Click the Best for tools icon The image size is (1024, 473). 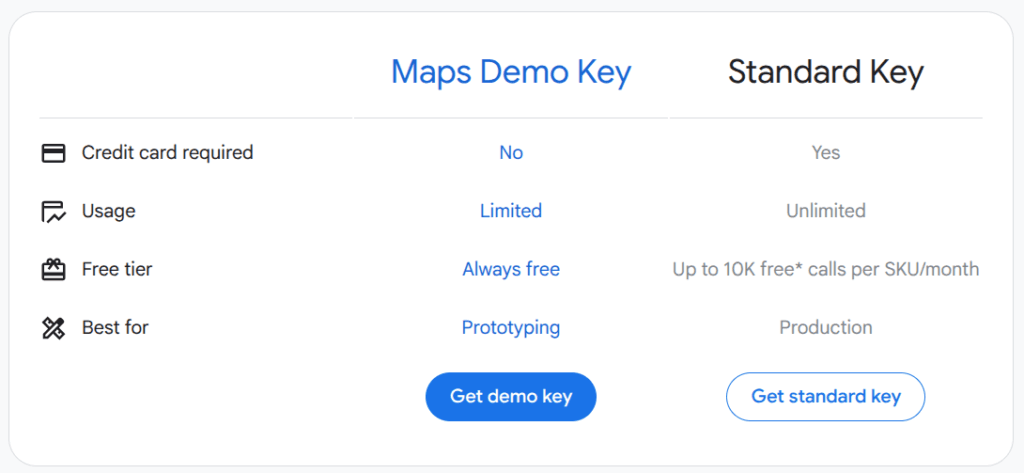[x=53, y=328]
